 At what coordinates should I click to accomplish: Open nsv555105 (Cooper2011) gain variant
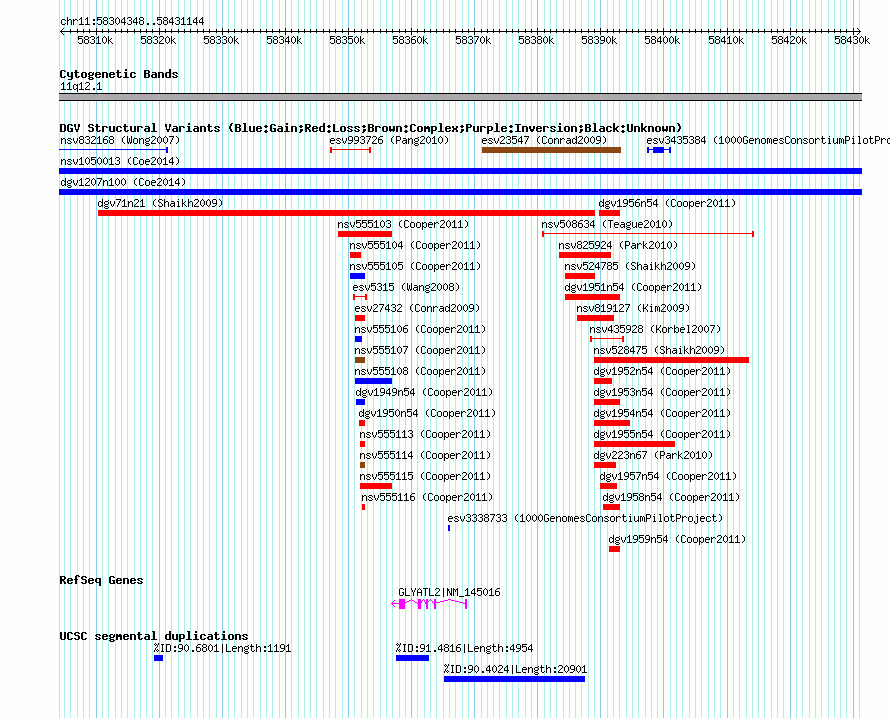tap(357, 276)
